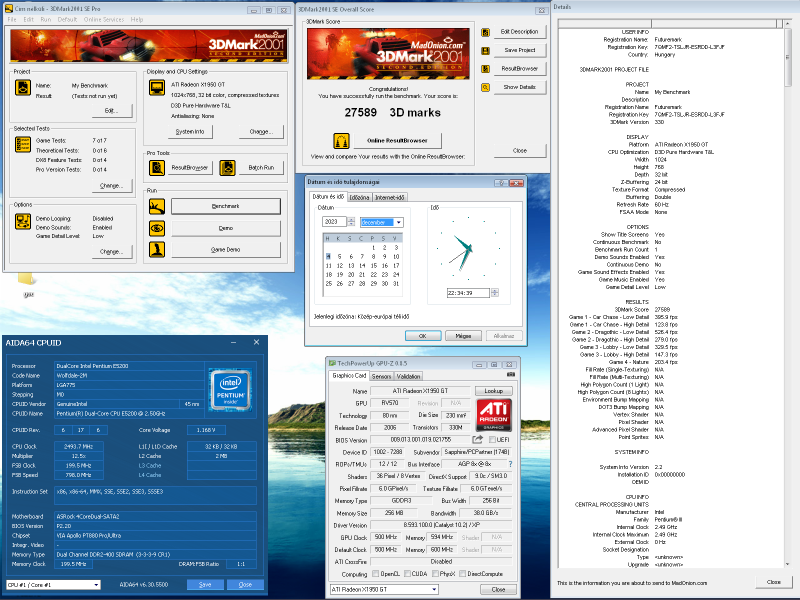Click the BIOS export share icon in GPU-Z
The width and height of the screenshot is (800, 600).
(478, 439)
